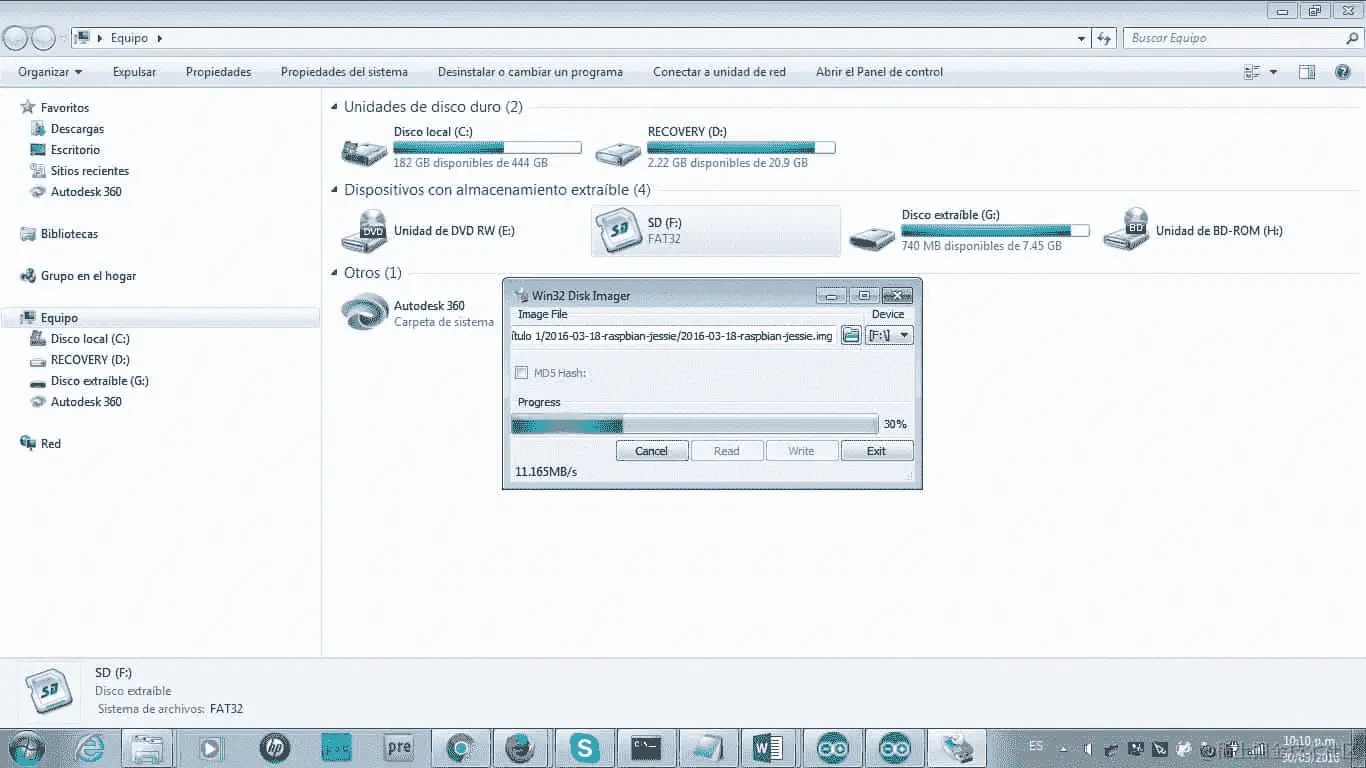
Task: Select Disco local (C:) drive icon
Action: click(364, 151)
